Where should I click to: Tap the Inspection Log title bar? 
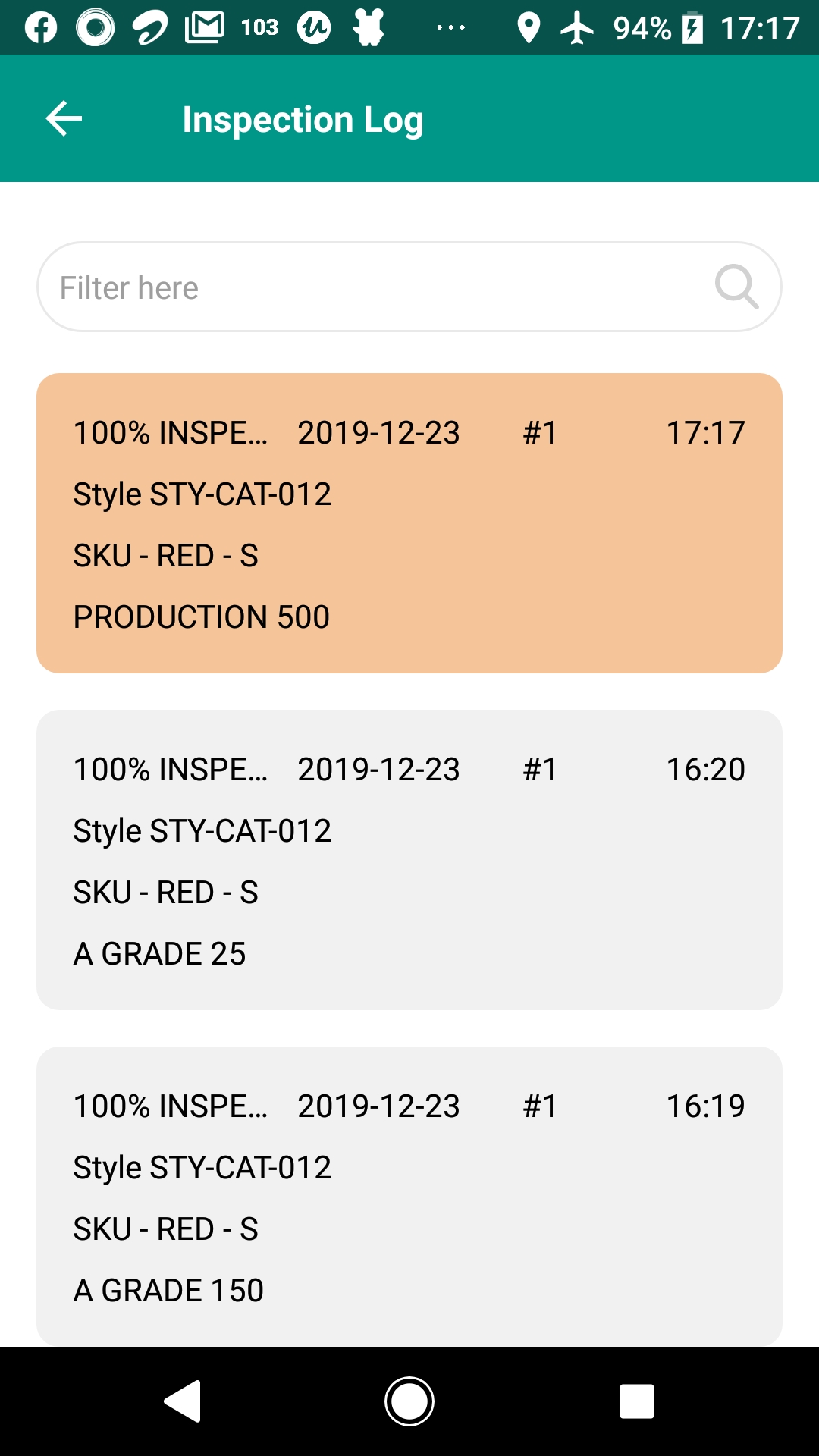[x=303, y=118]
